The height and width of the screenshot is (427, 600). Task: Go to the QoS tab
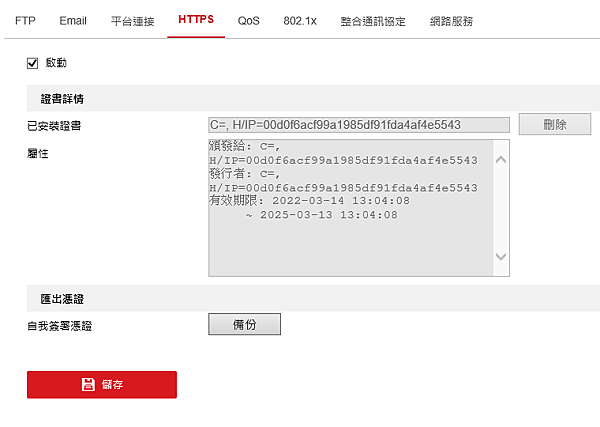248,21
